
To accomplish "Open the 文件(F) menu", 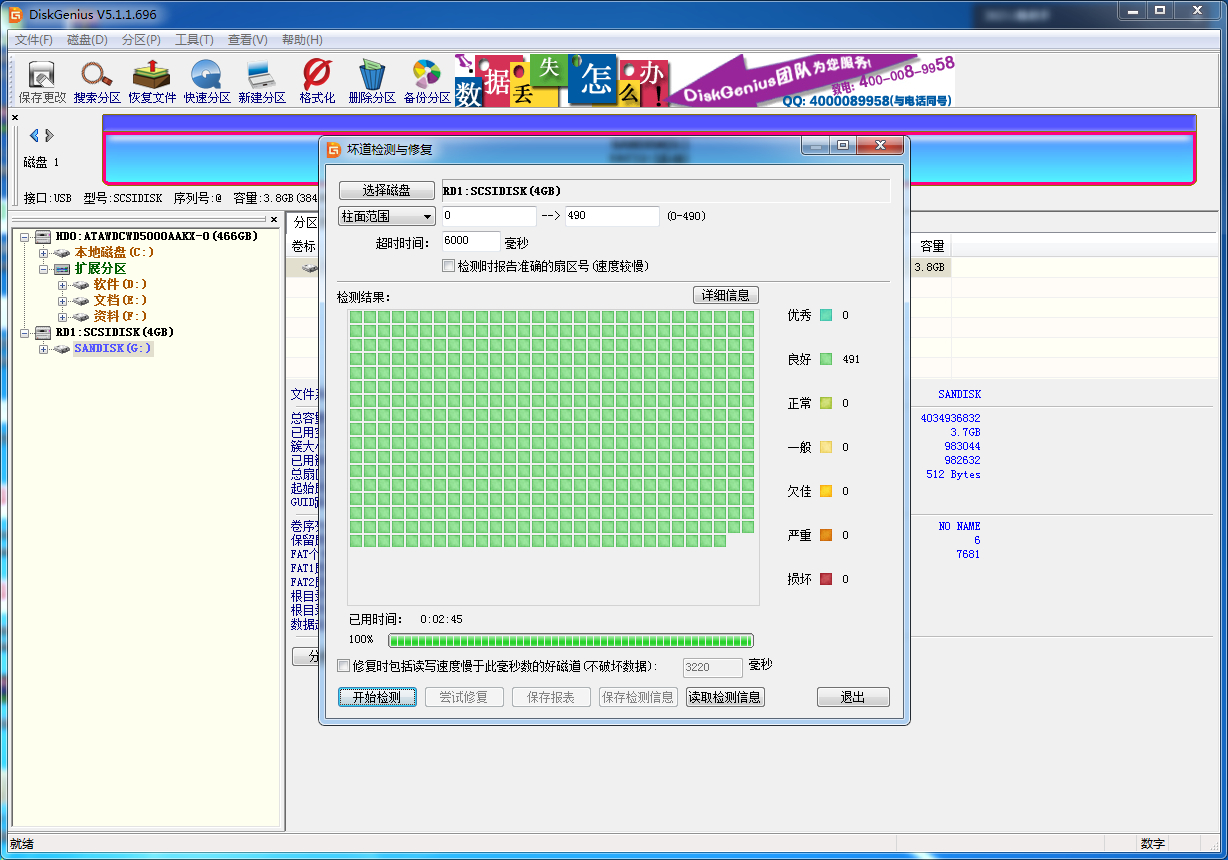I will point(34,40).
